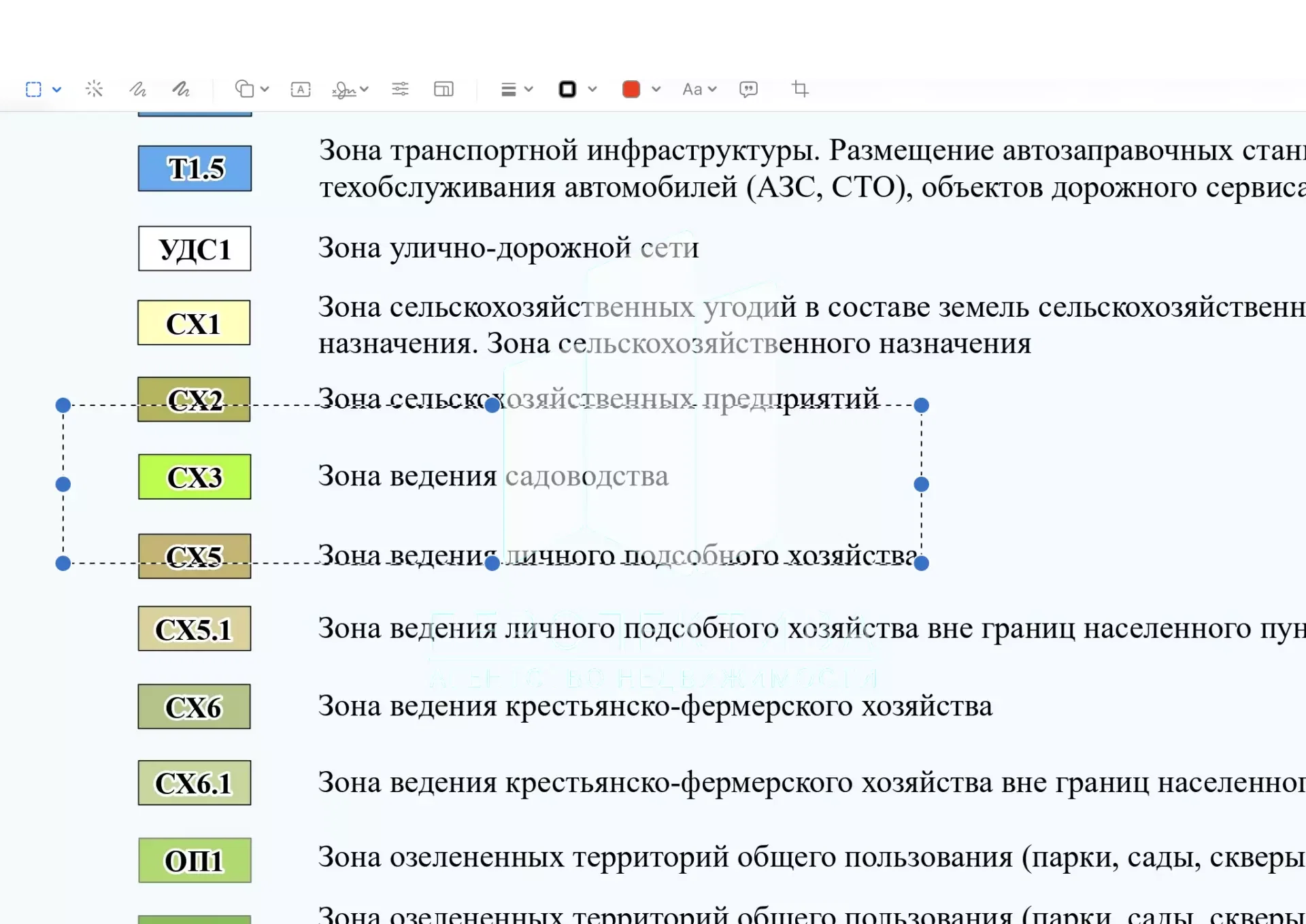
Task: Click text 'Зона сельскохозяйственных предприятий'
Action: pos(599,398)
